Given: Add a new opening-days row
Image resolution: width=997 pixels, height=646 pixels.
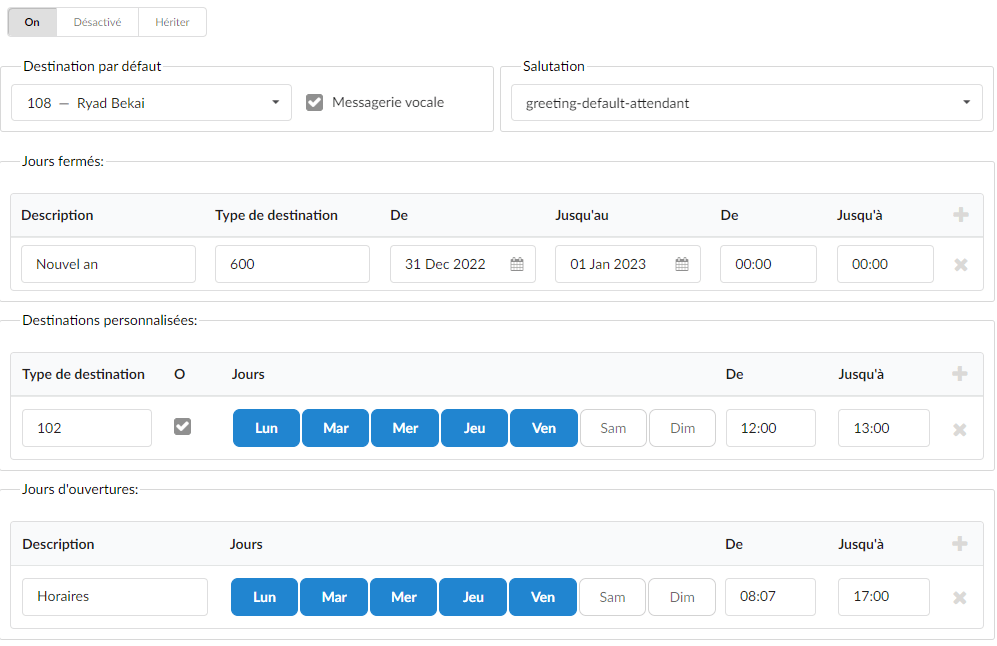Looking at the screenshot, I should coord(959,544).
